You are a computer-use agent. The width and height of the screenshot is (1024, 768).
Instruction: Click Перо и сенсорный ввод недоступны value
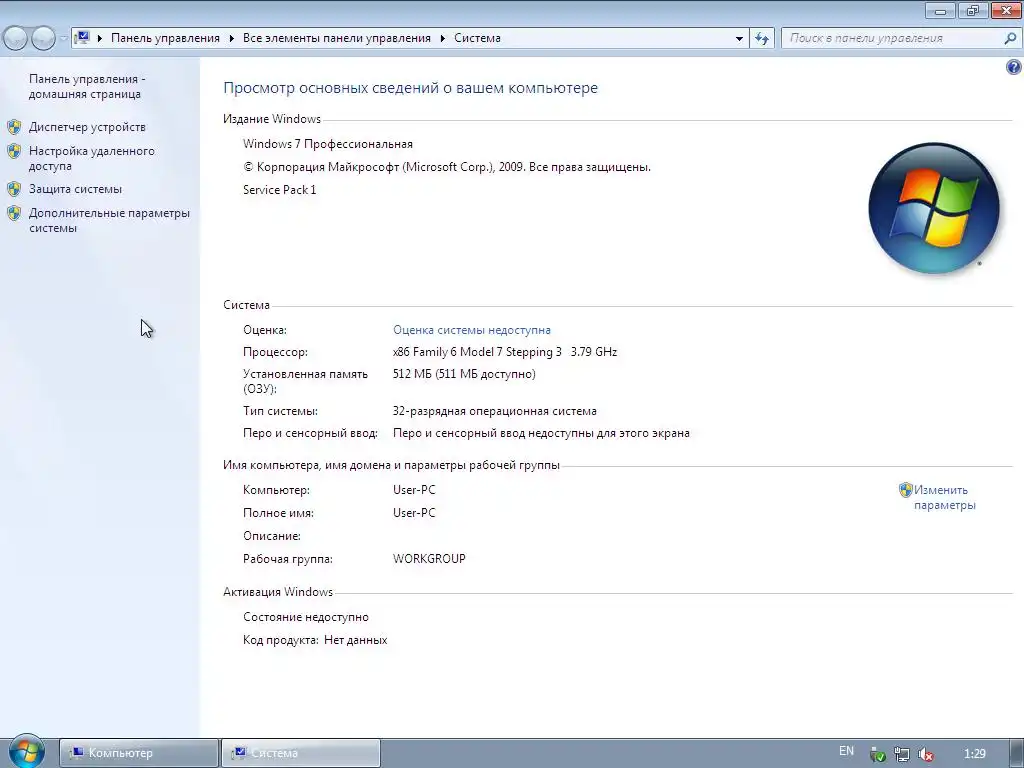[541, 433]
